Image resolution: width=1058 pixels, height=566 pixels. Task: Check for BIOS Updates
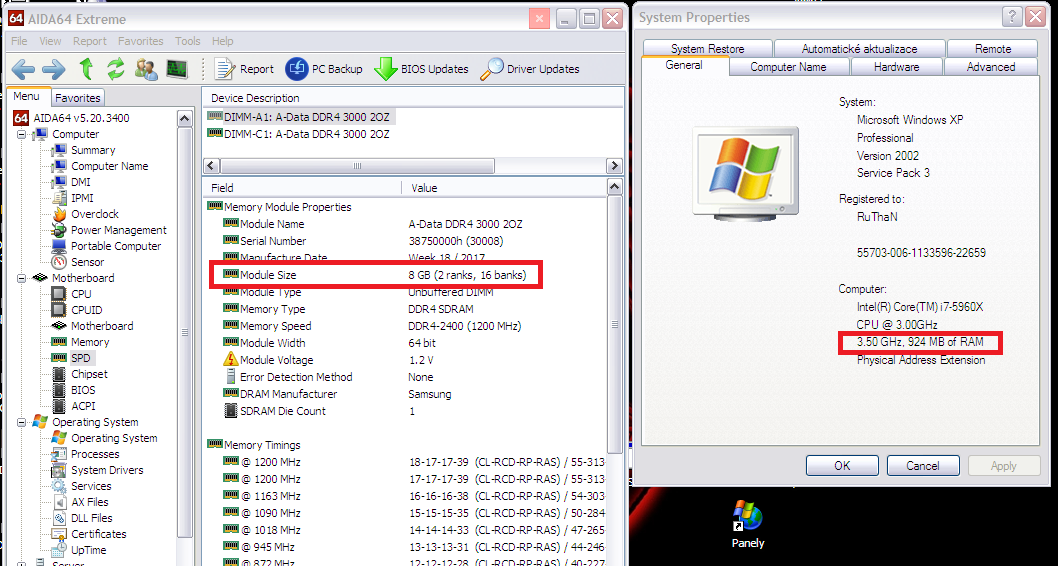click(421, 69)
